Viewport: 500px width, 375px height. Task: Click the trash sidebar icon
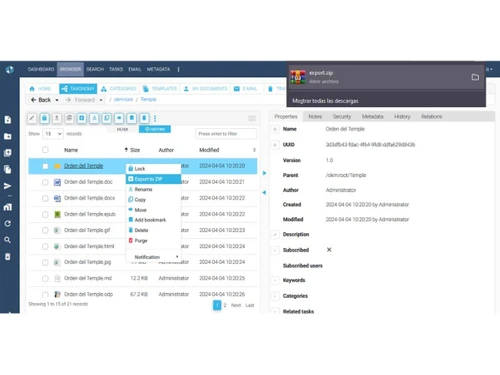click(x=8, y=256)
